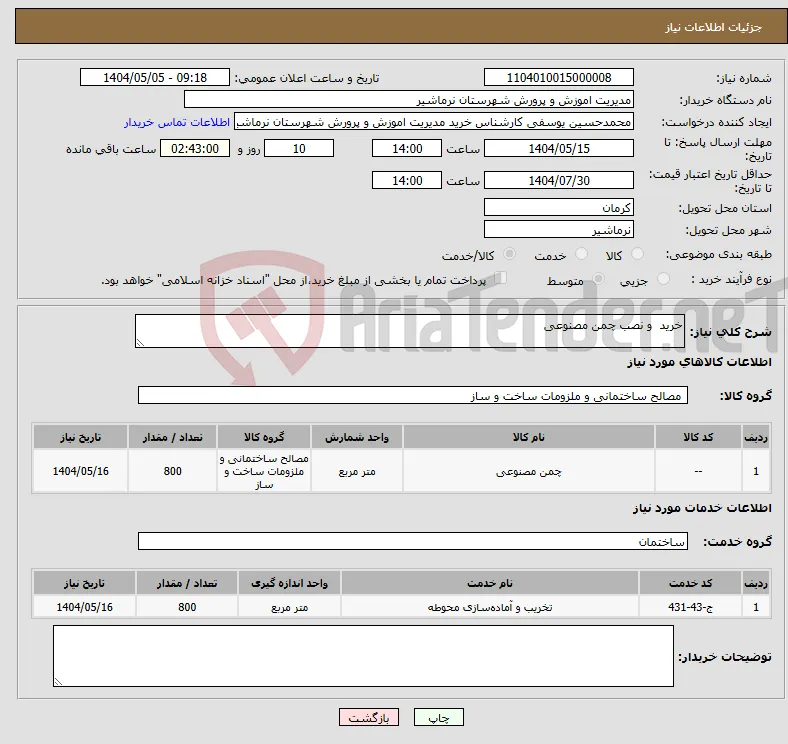Select the کالا radio button

click(637, 254)
